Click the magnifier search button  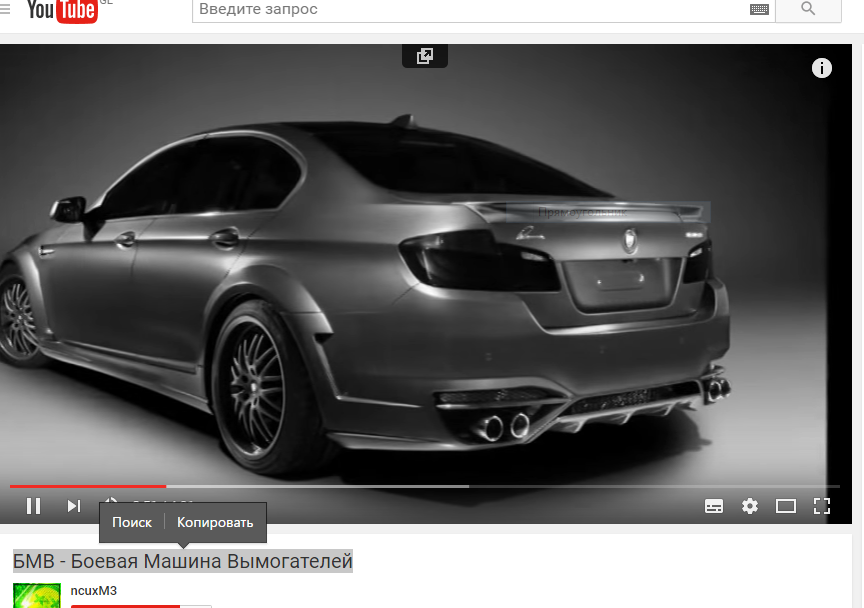coord(808,9)
